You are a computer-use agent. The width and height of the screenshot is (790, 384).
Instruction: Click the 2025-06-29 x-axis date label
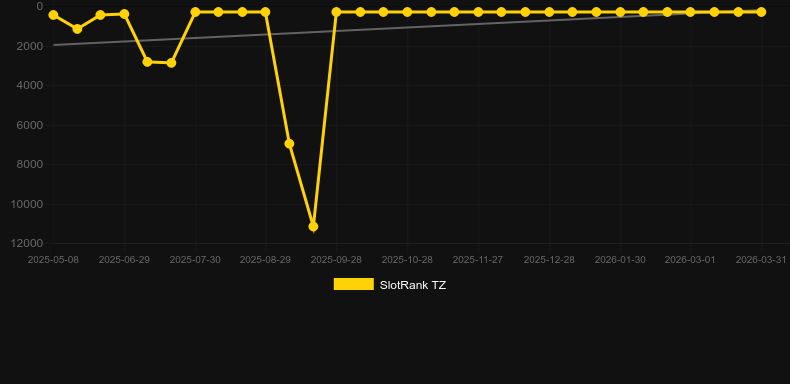pos(124,260)
